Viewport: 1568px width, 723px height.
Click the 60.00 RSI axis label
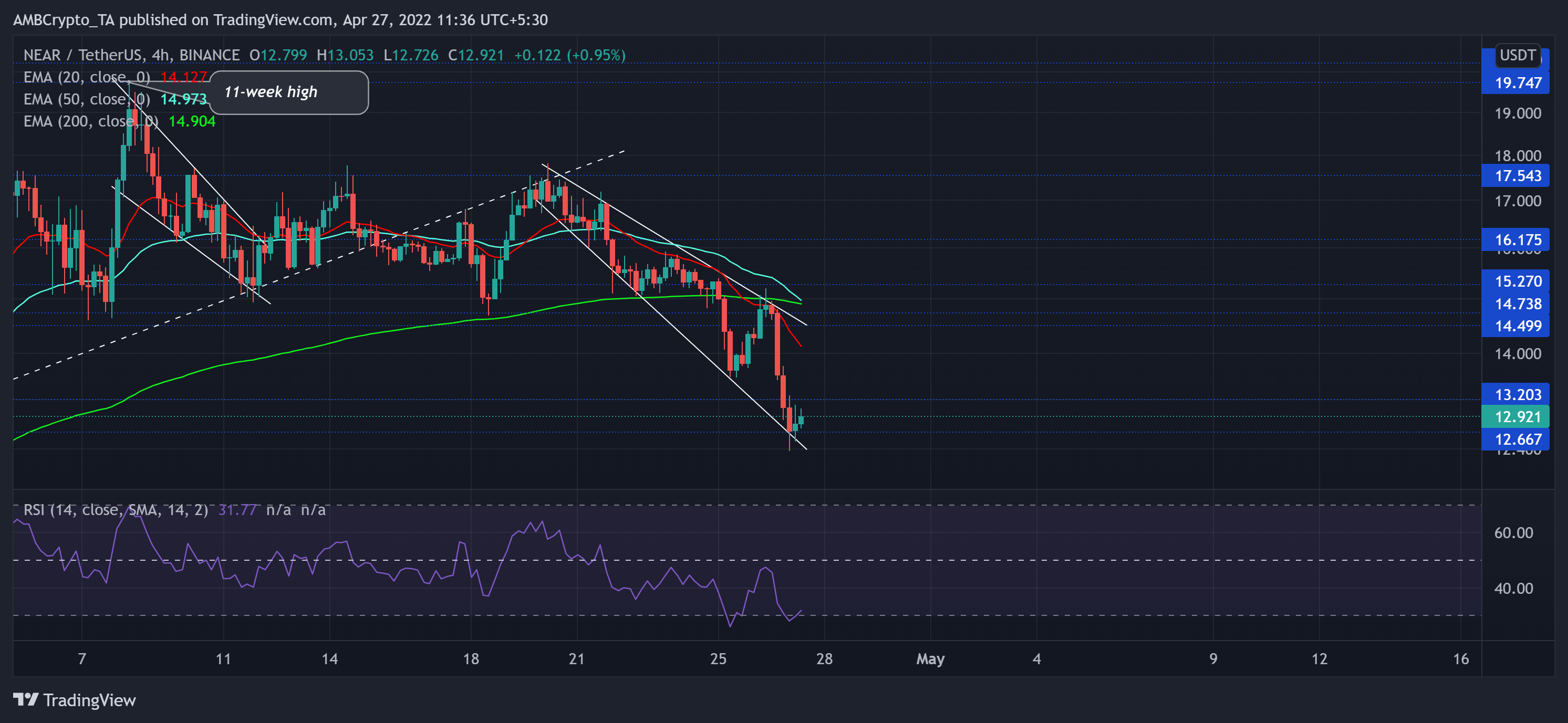pos(1513,533)
